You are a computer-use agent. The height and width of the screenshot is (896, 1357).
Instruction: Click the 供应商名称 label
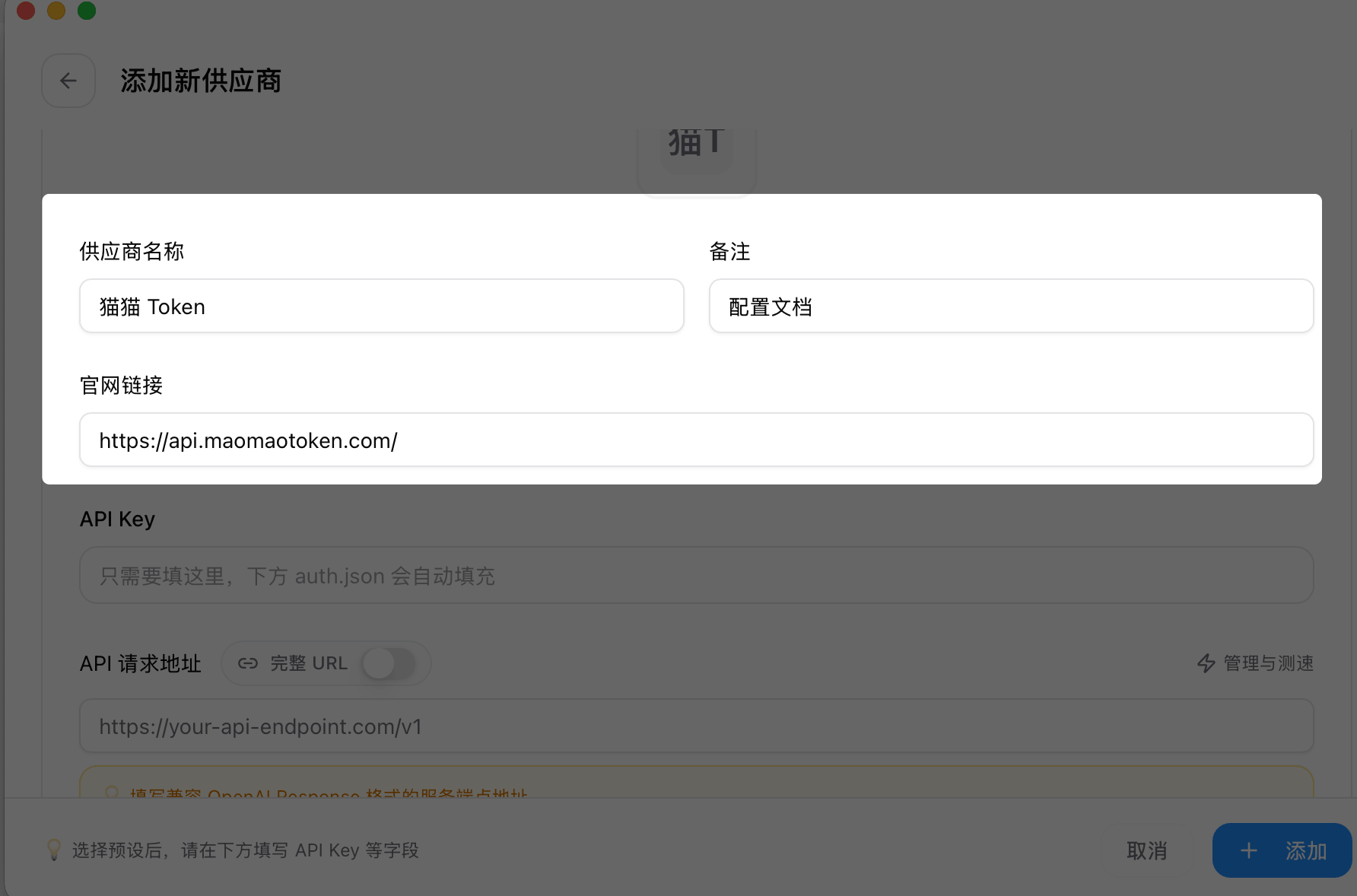pos(132,252)
